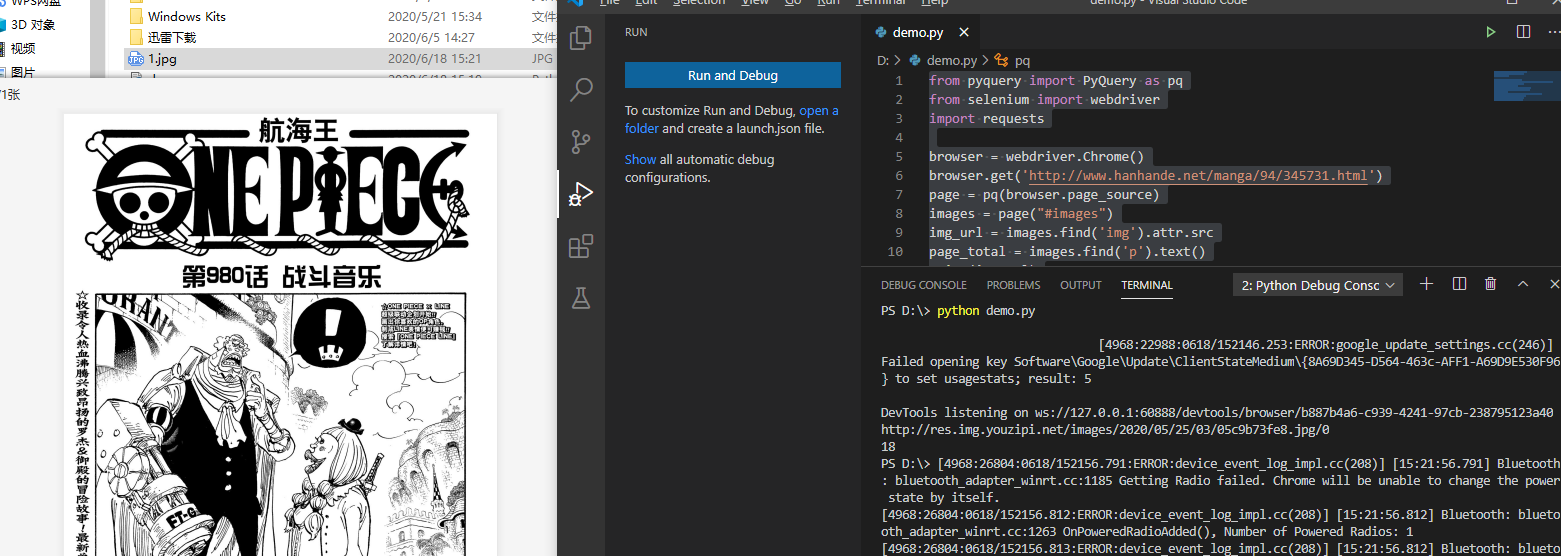Open '3D 对象' in Explorer navigation pane
The image size is (1561, 556).
coord(33,24)
